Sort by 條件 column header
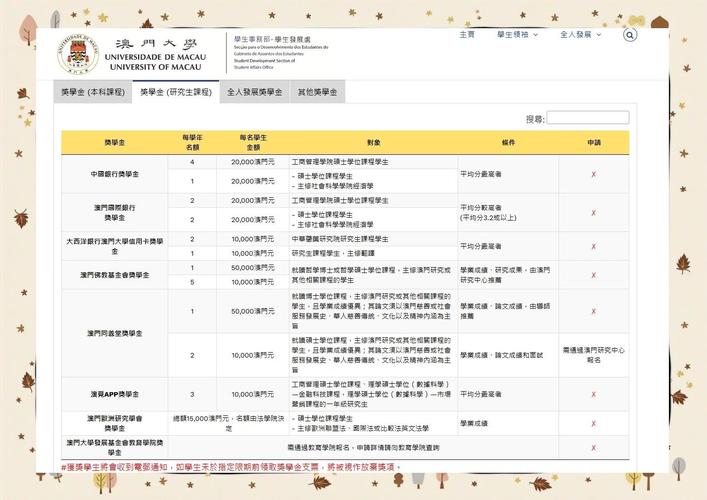The width and height of the screenshot is (707, 500). (x=508, y=142)
